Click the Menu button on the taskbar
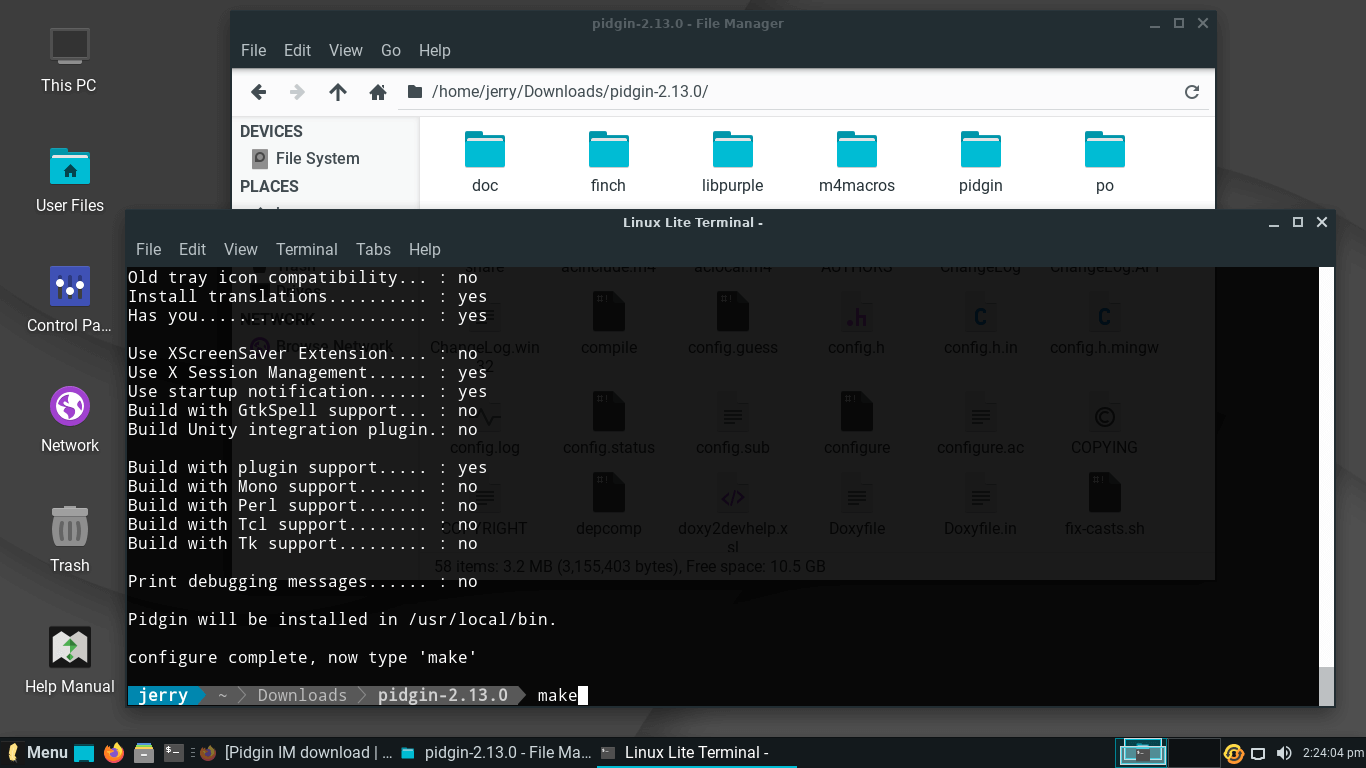 pos(37,752)
